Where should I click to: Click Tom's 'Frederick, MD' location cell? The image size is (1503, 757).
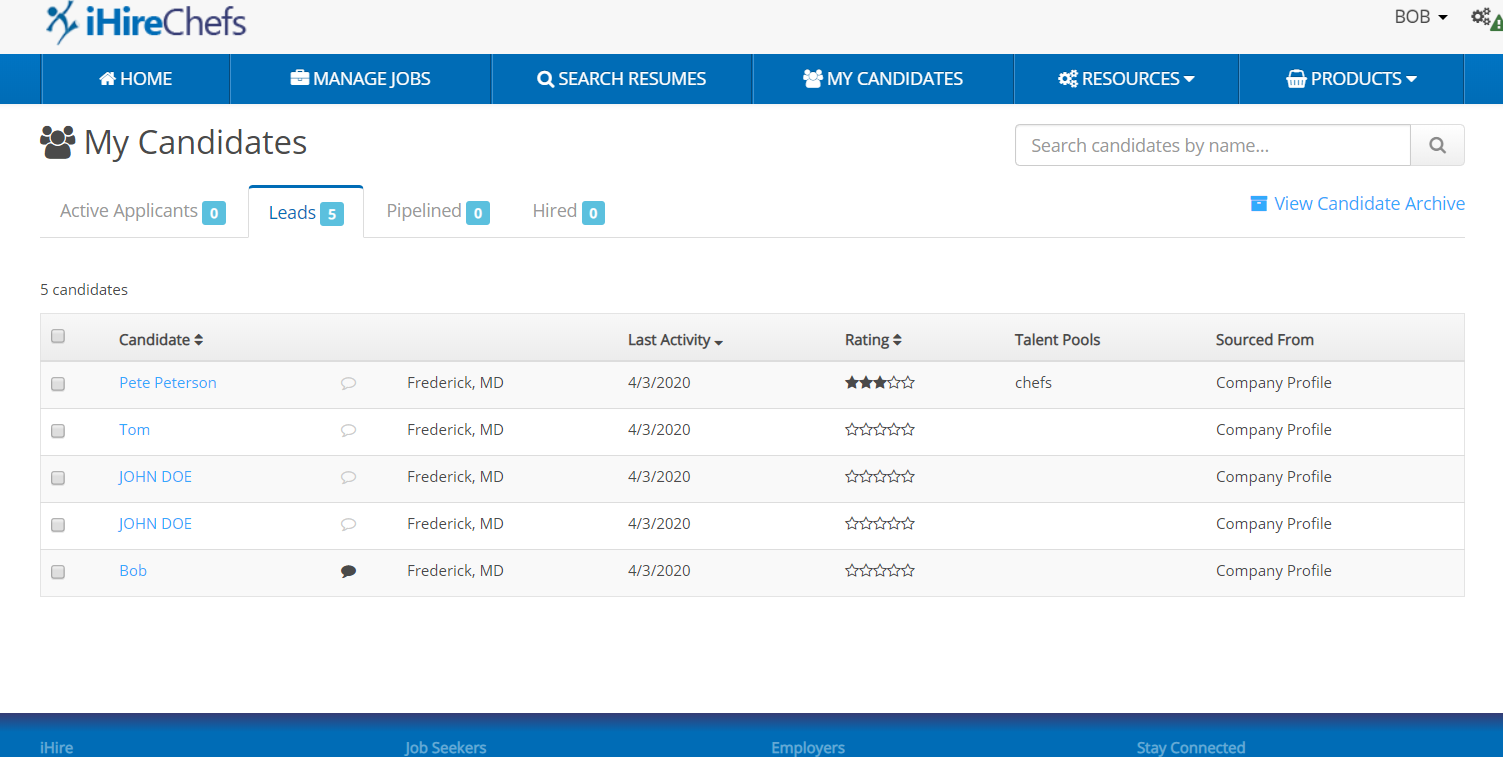(455, 430)
